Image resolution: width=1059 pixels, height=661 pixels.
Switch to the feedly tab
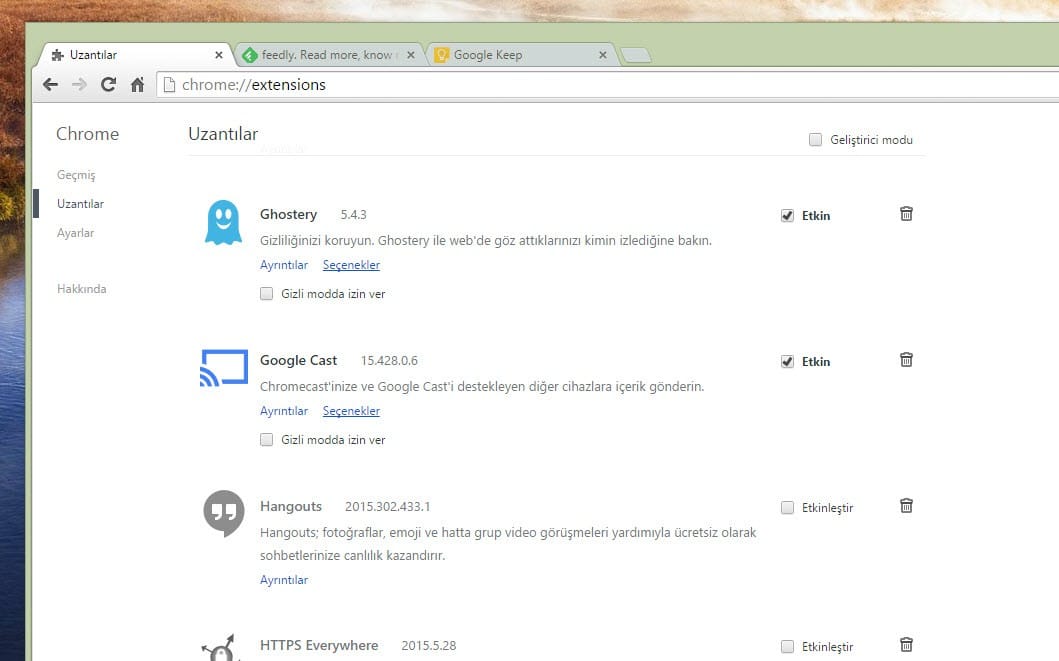tap(320, 55)
